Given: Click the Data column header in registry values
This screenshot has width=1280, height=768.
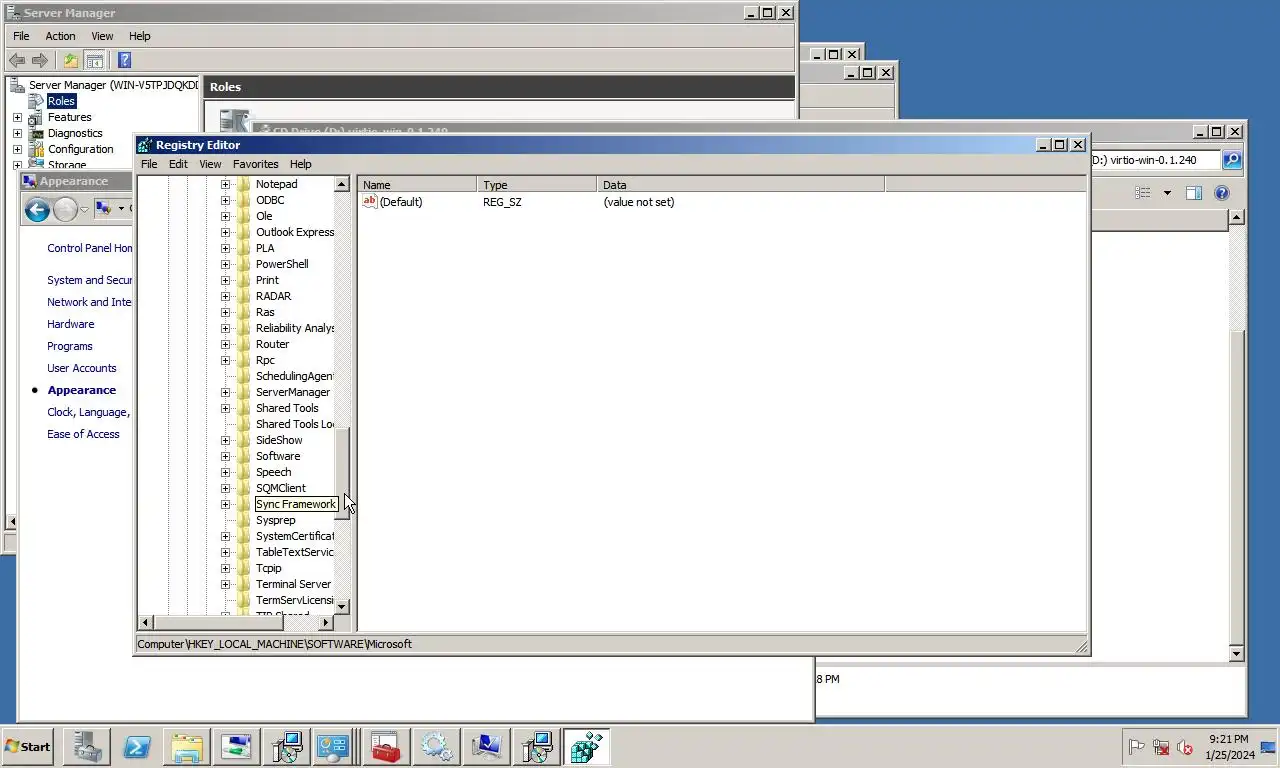Looking at the screenshot, I should click(741, 185).
